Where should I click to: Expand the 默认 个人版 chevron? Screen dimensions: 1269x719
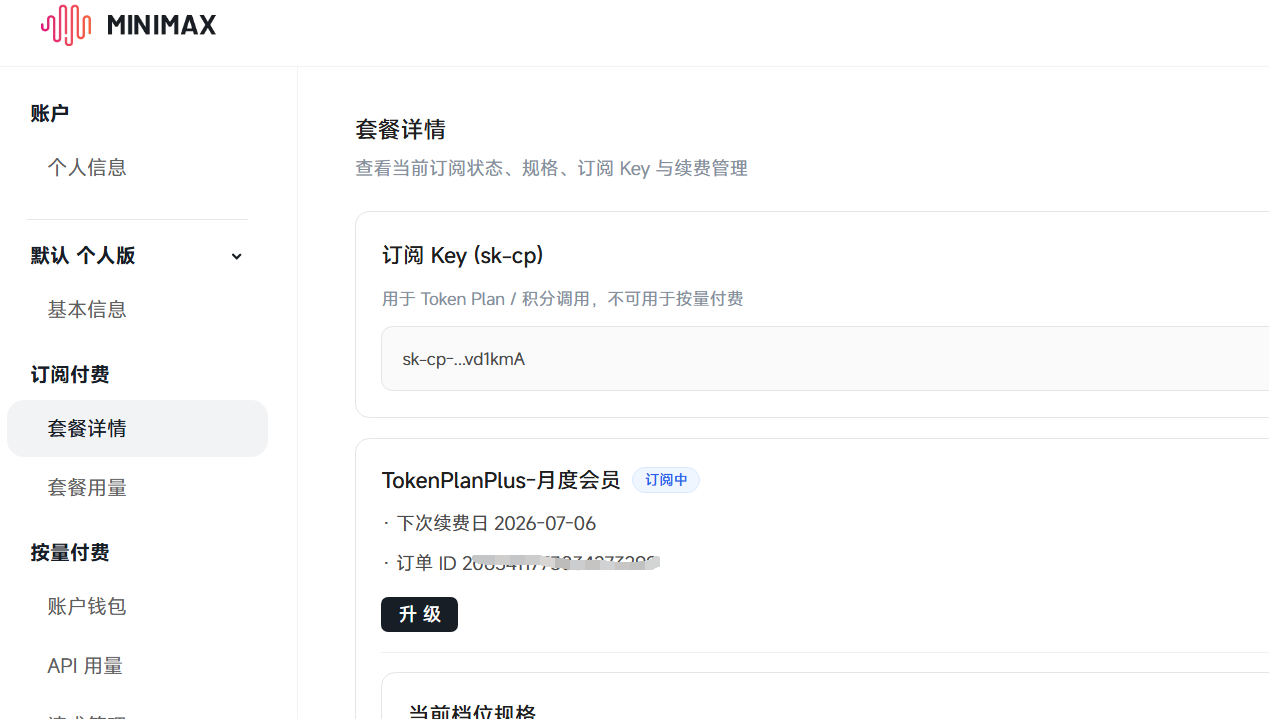237,256
